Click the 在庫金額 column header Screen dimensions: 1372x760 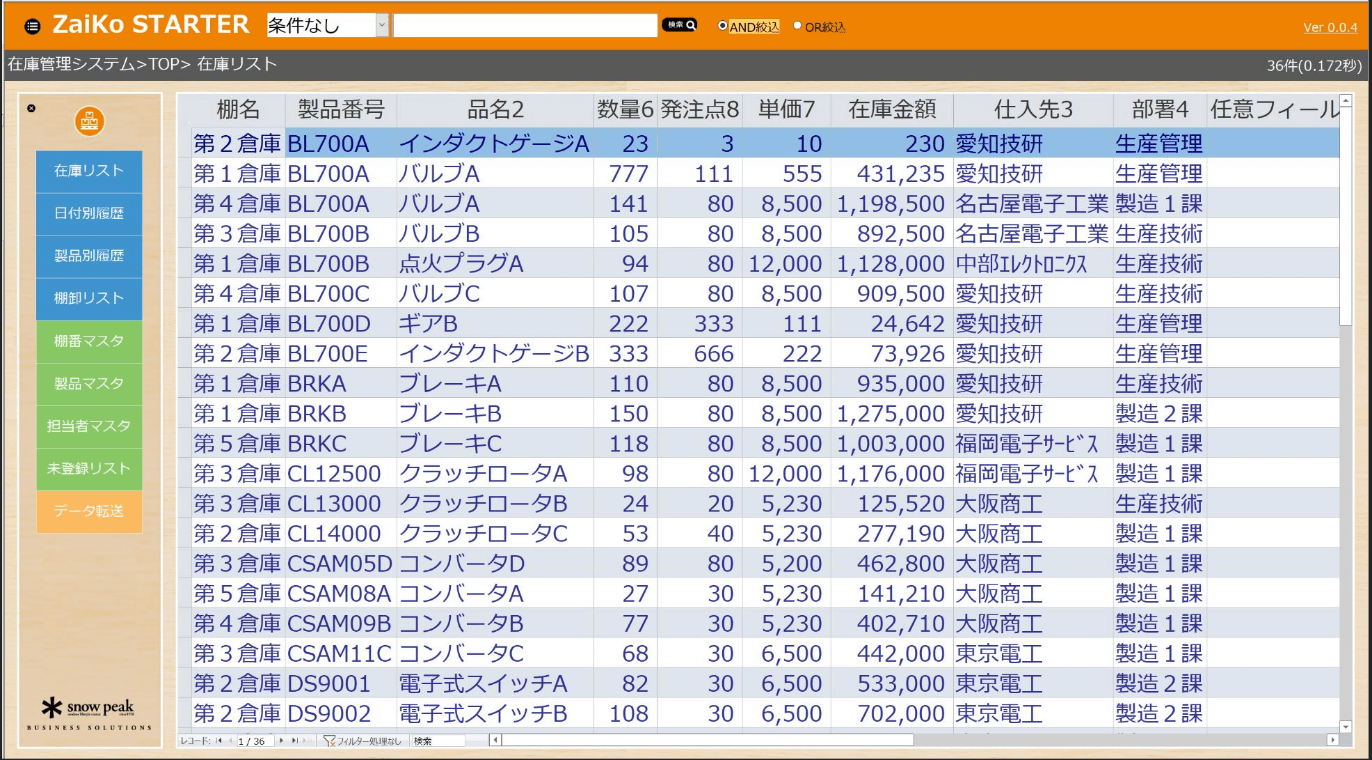(x=892, y=109)
